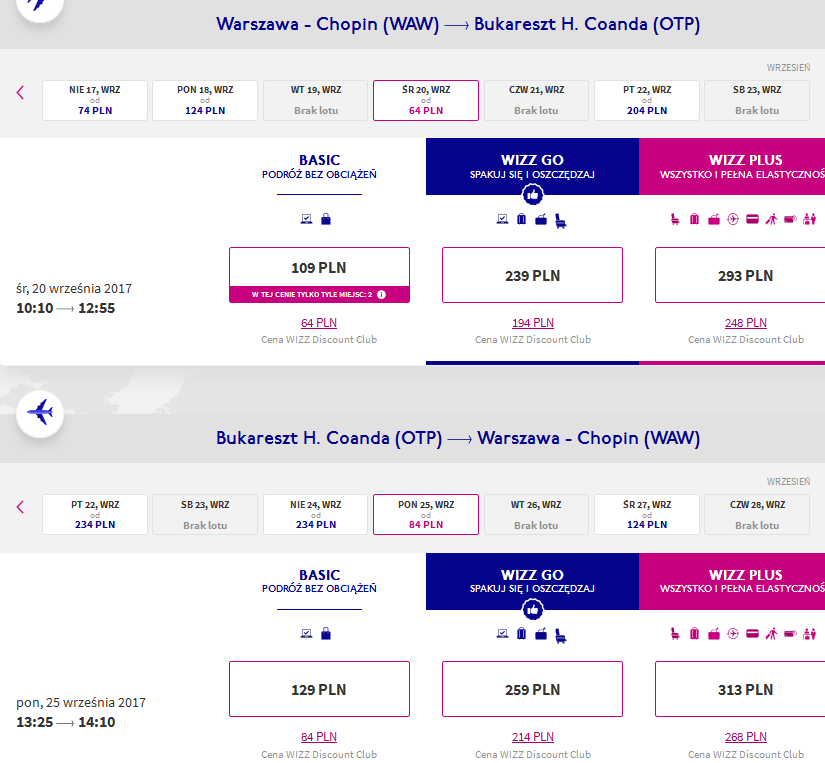Click return flight plane icon above Bukareszt heading
This screenshot has height=763, width=825.
40,414
